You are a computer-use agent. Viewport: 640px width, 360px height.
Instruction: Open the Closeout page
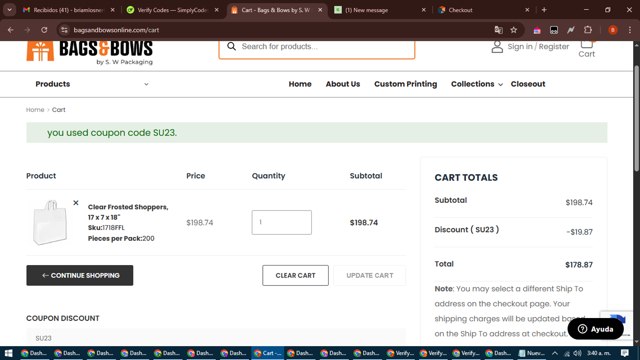[x=528, y=84]
